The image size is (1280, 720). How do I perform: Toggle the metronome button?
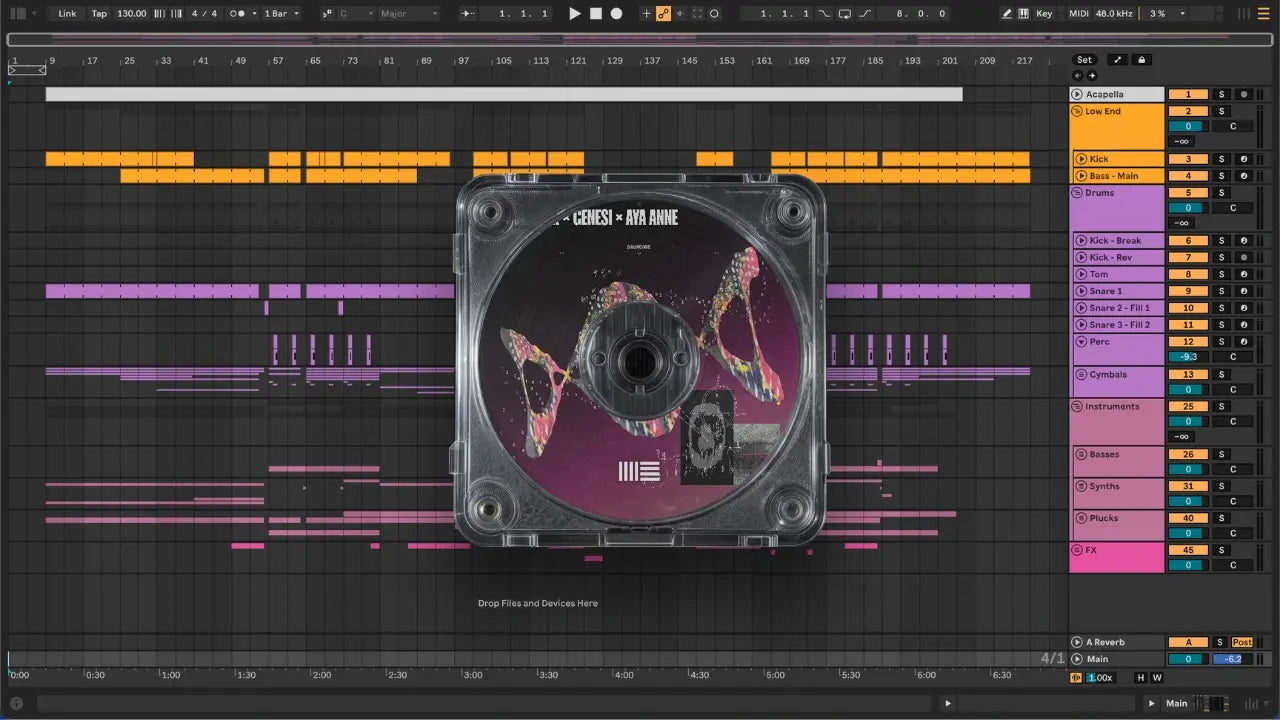click(239, 14)
